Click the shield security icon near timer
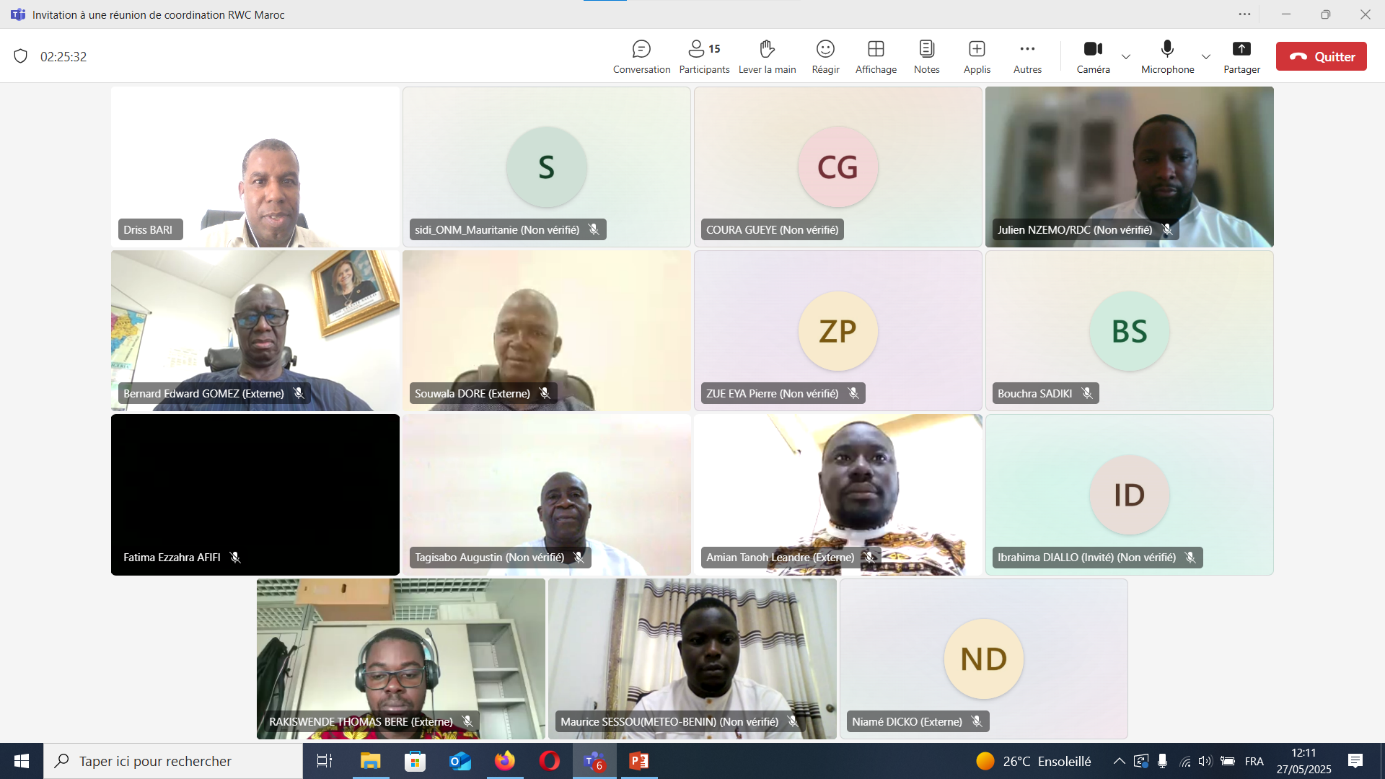This screenshot has height=779, width=1385. coord(20,57)
